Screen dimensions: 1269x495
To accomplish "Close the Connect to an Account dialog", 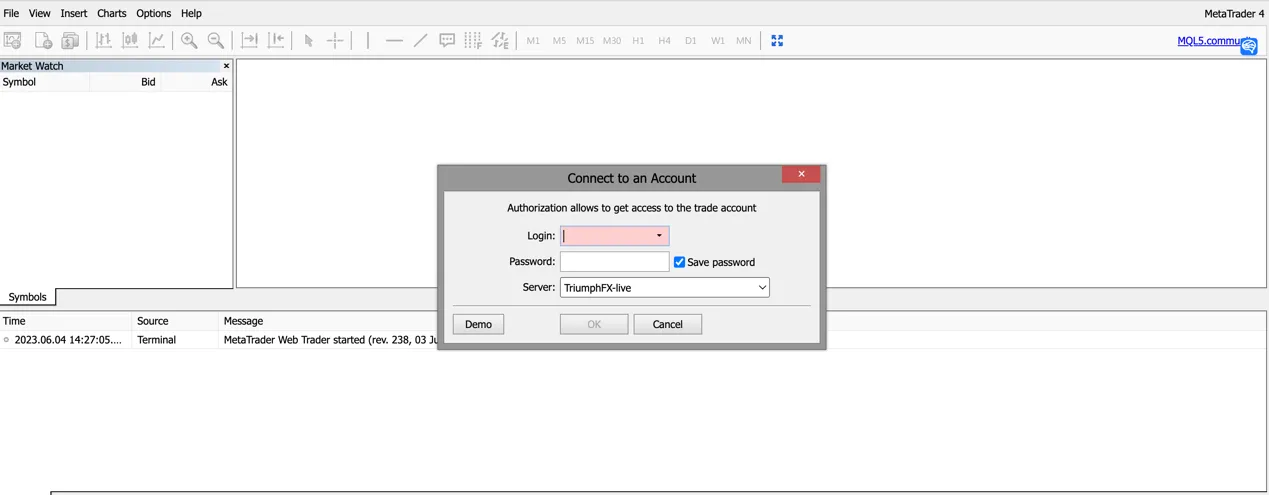I will click(801, 174).
